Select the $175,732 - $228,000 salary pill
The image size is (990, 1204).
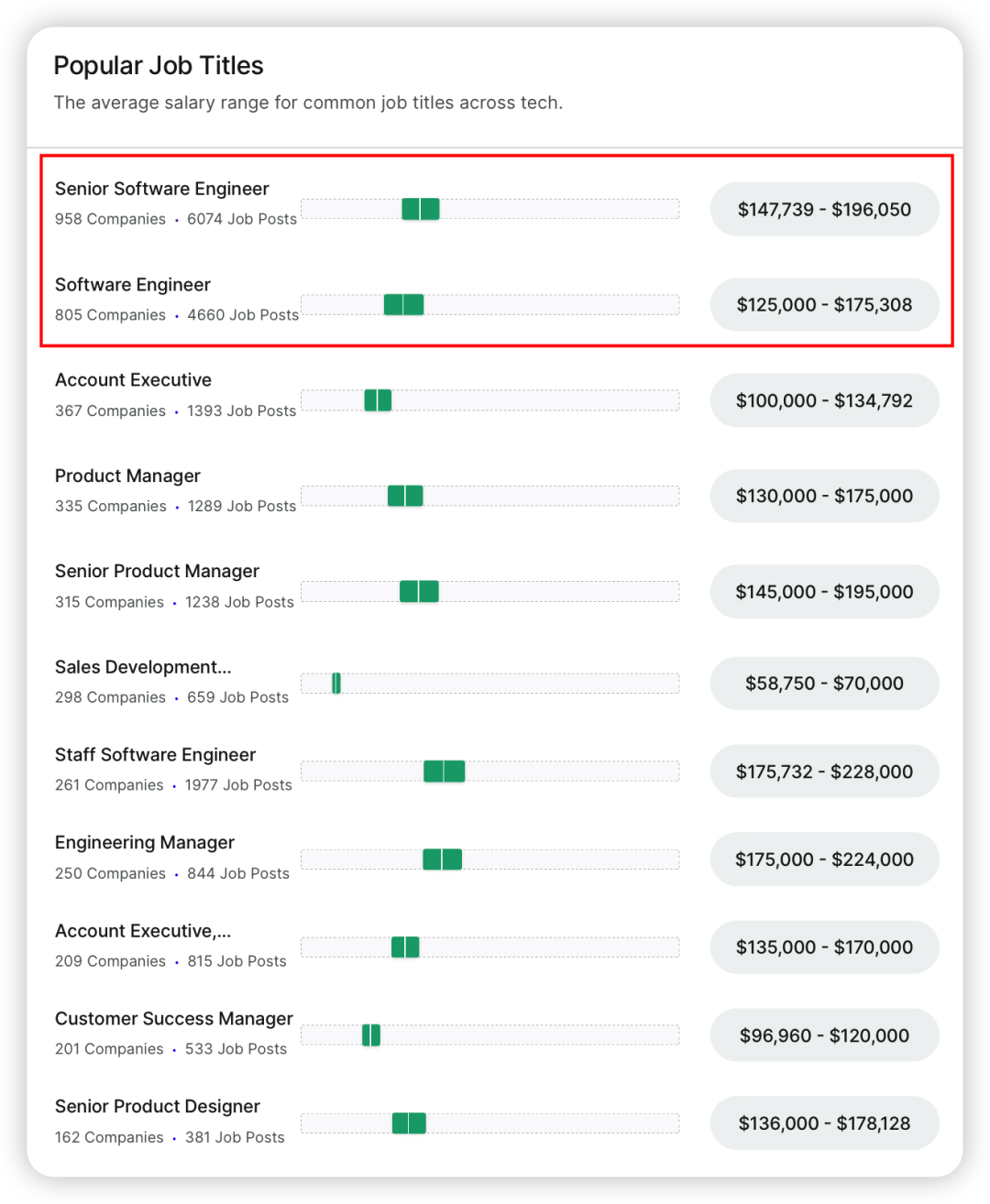pyautogui.click(x=824, y=772)
